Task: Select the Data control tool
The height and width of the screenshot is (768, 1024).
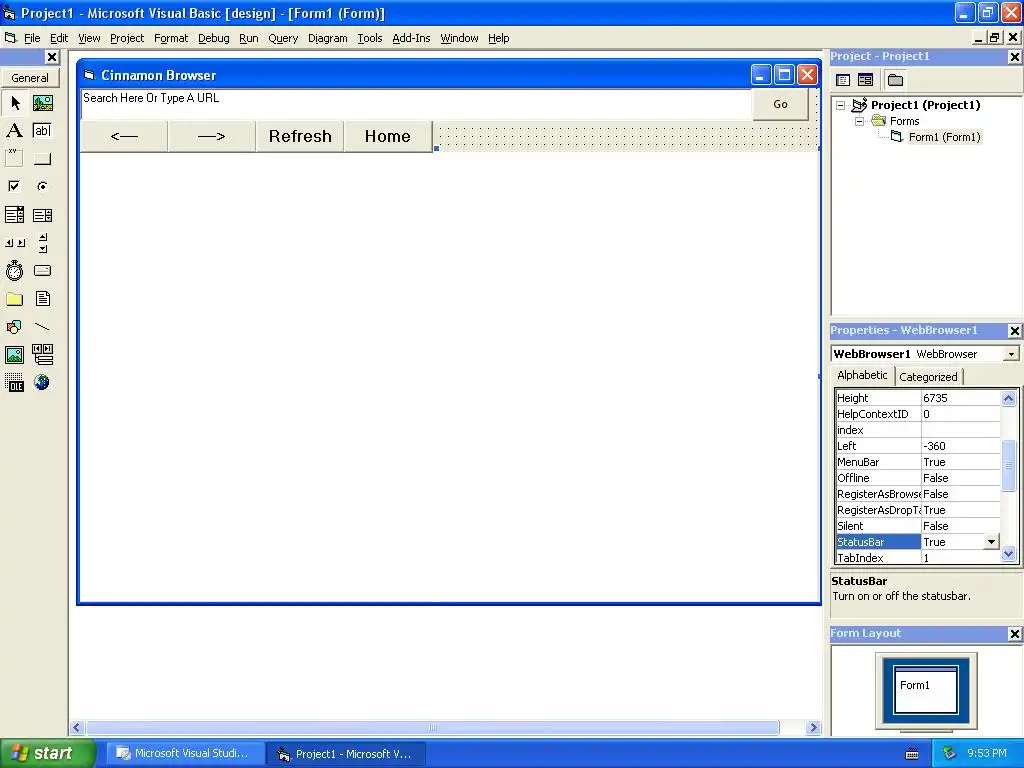Action: tap(43, 355)
